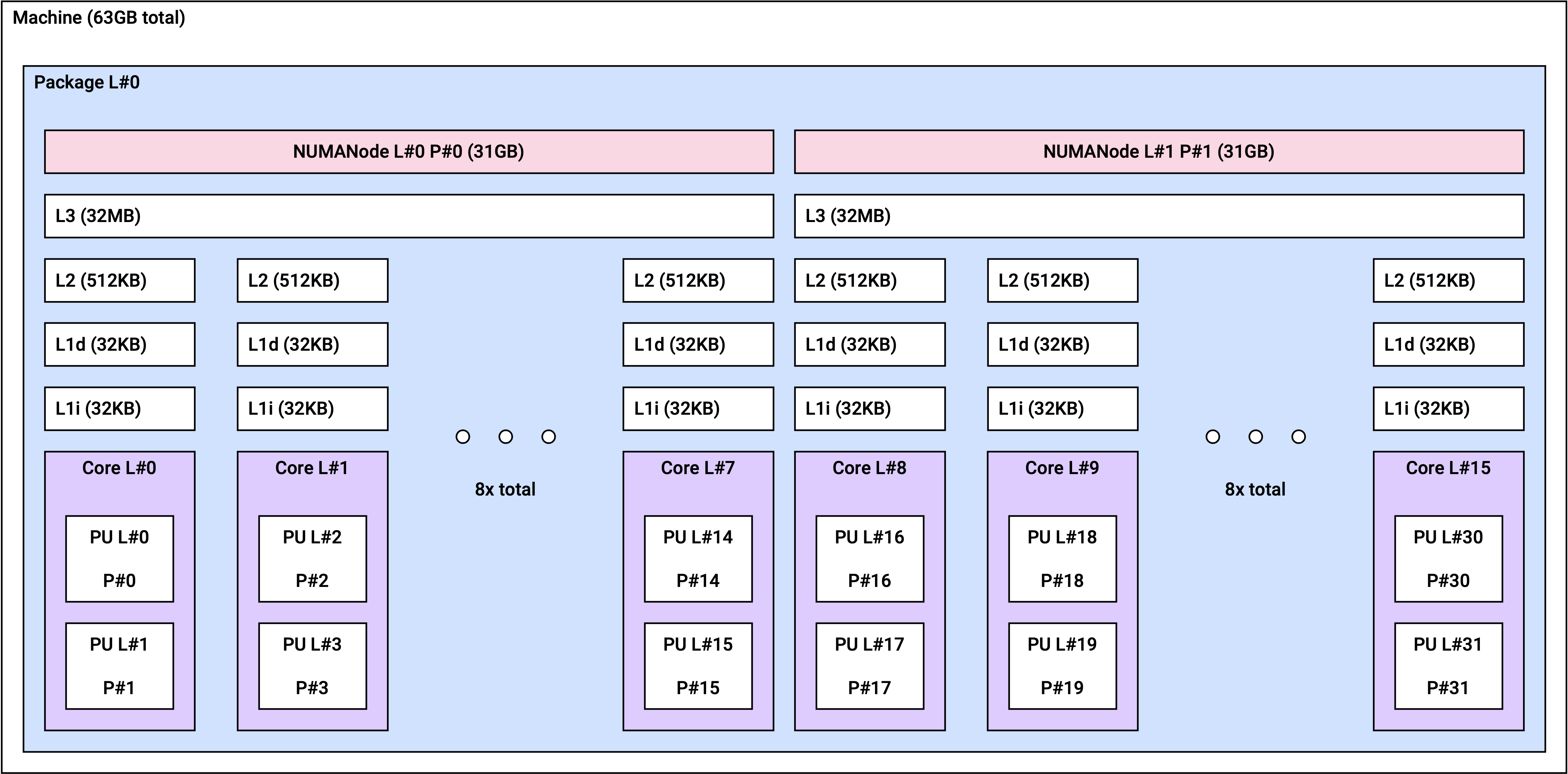Click "8x total" between Core L#9 and L#15

(1255, 489)
